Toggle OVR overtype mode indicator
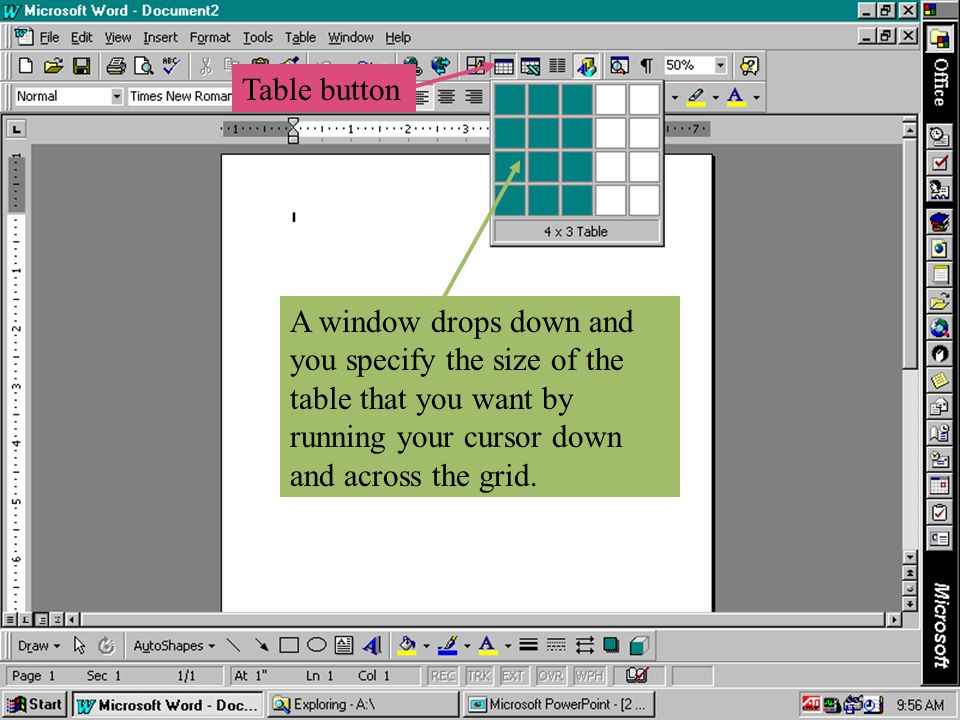The image size is (960, 720). click(x=551, y=676)
